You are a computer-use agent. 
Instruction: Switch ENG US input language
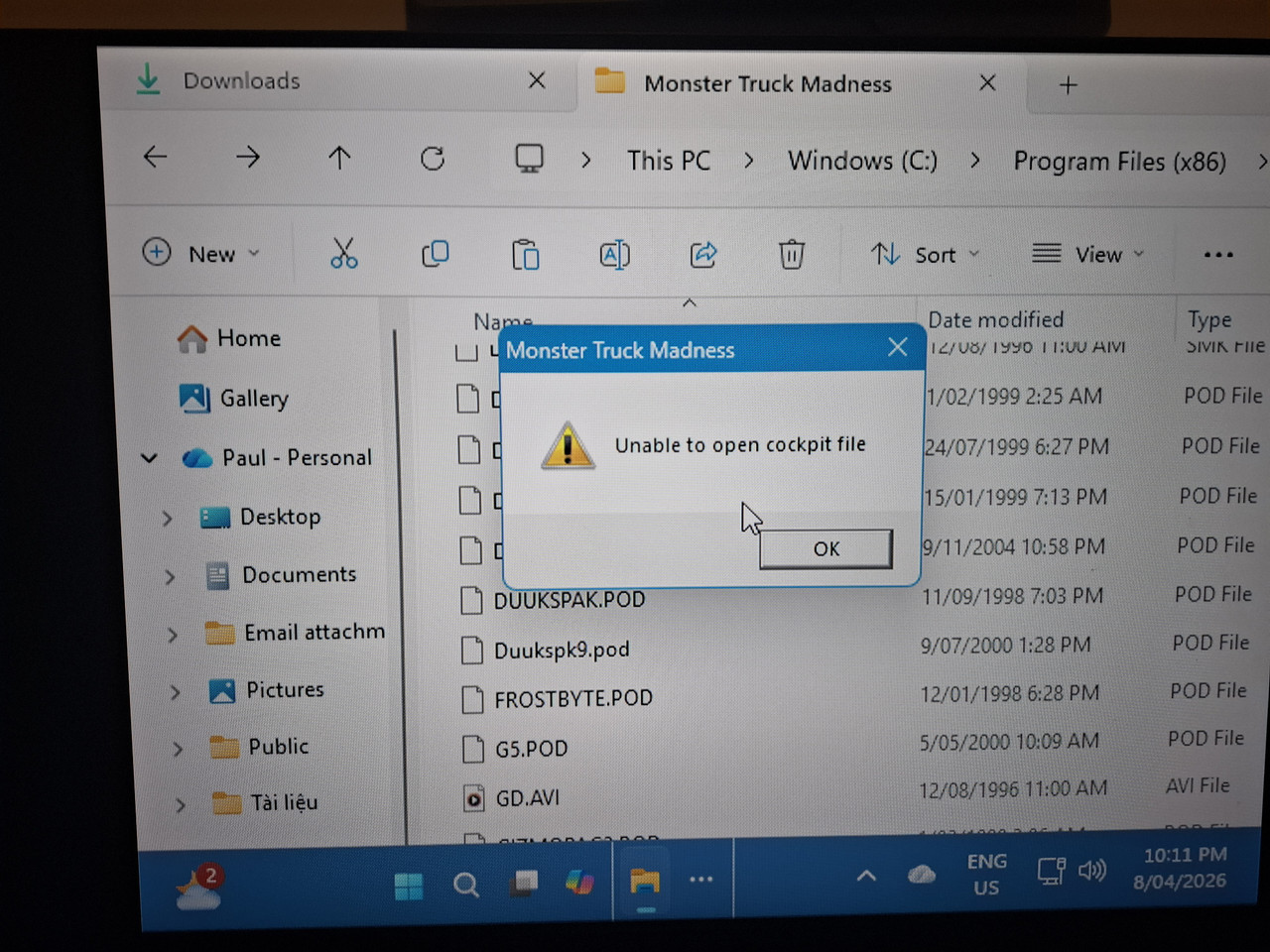pyautogui.click(x=986, y=875)
